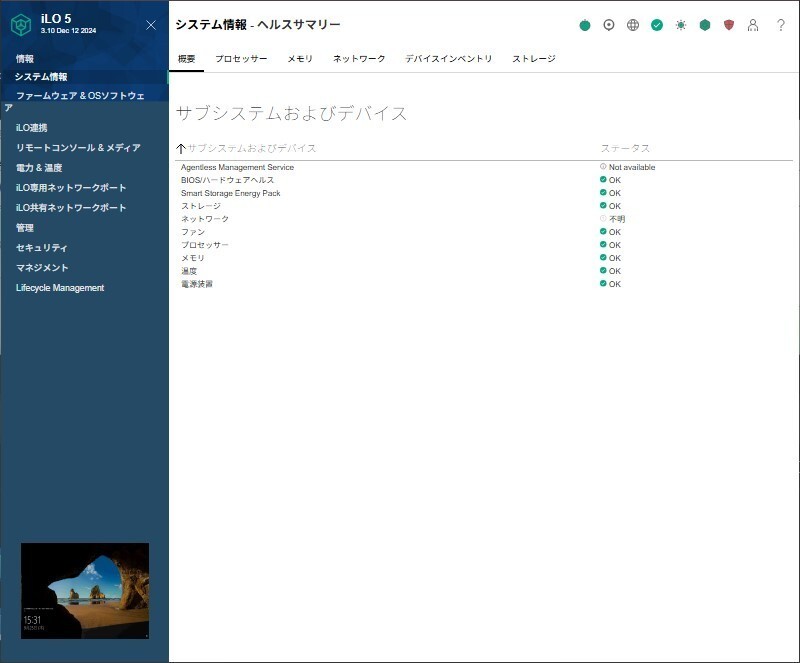Open Lifecycle Management in sidebar
Image resolution: width=800 pixels, height=663 pixels.
[x=60, y=288]
